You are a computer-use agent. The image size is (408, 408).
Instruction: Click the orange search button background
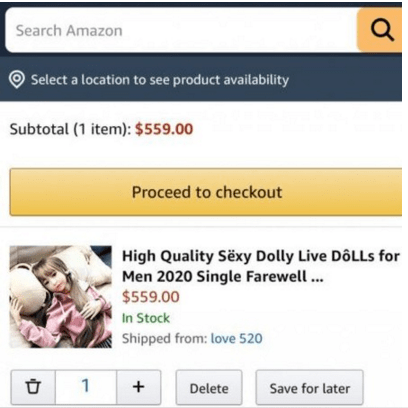pos(379,30)
